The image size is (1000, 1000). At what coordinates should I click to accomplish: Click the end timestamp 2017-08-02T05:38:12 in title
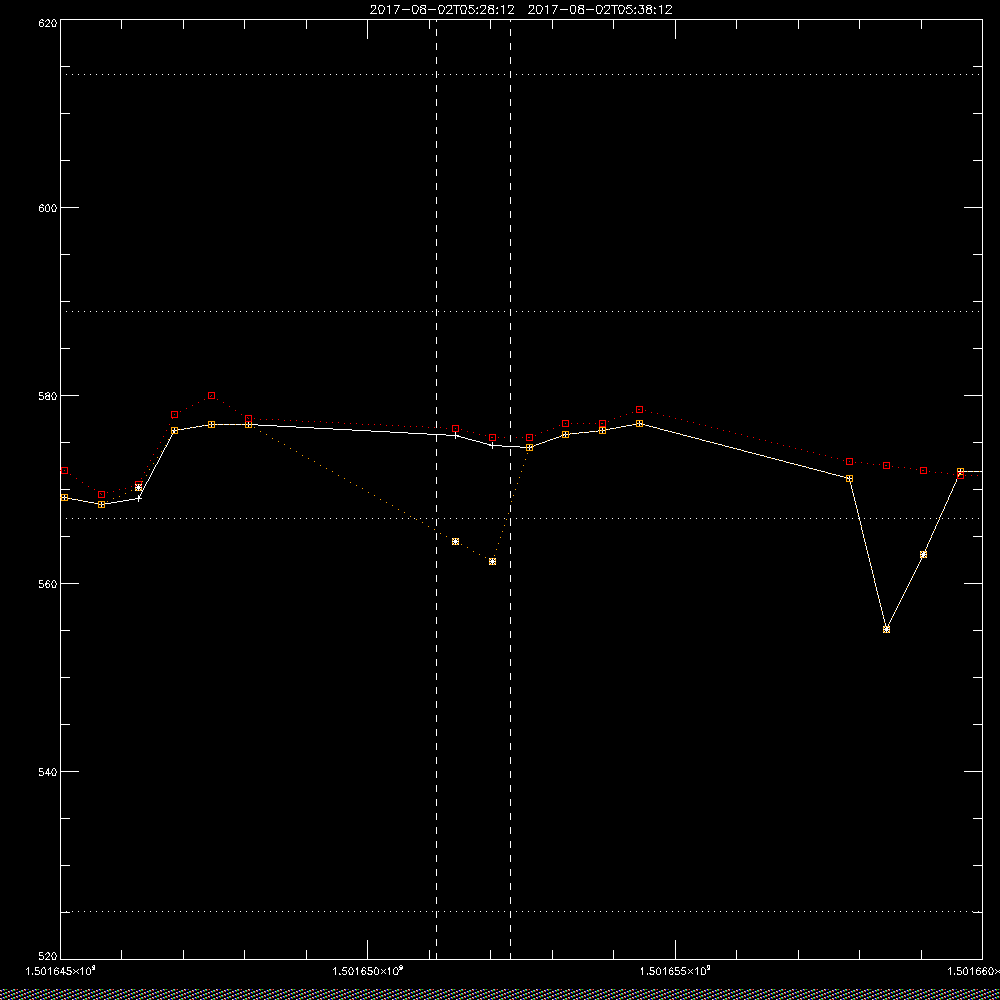(600, 10)
